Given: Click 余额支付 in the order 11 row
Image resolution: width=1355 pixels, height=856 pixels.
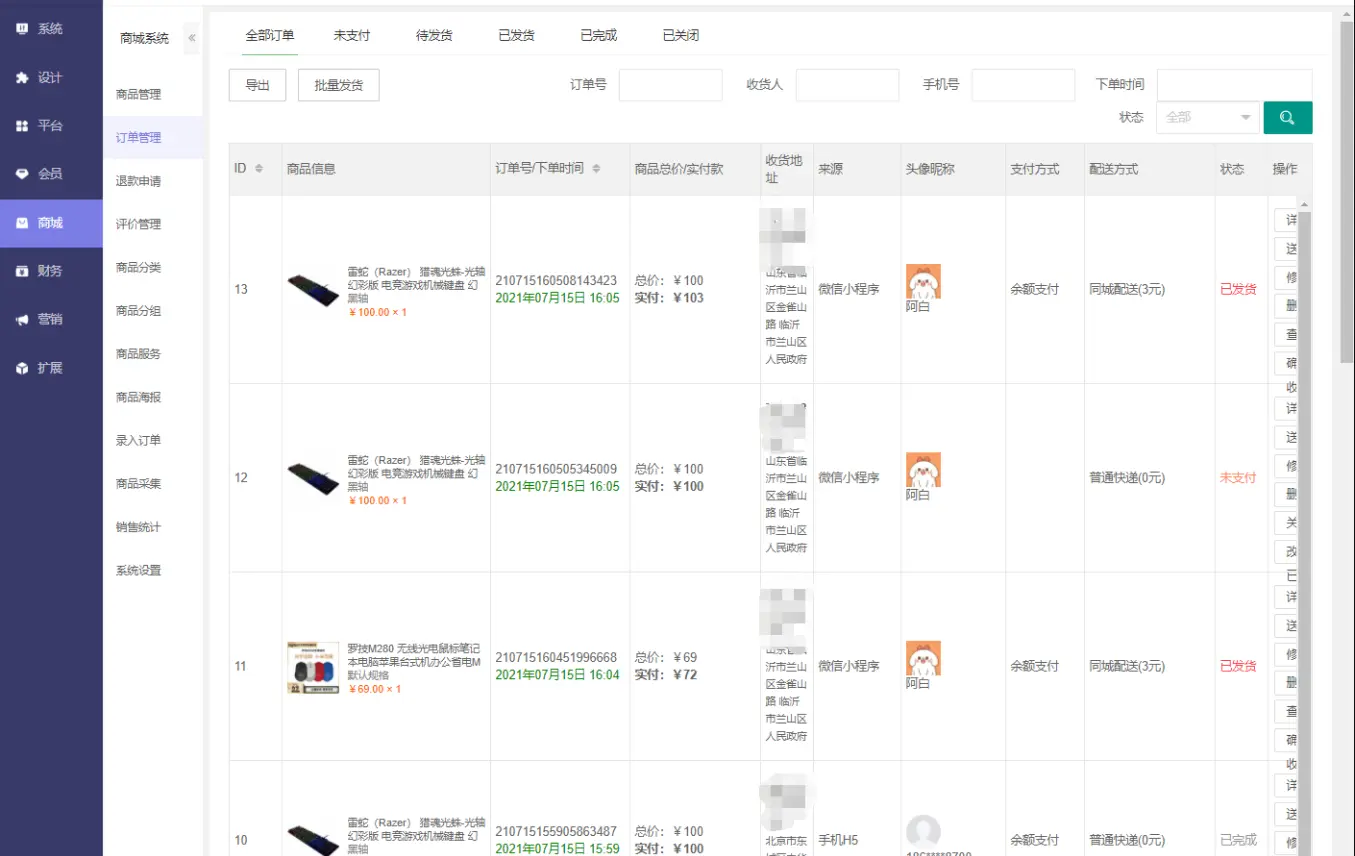Looking at the screenshot, I should coord(1034,667).
